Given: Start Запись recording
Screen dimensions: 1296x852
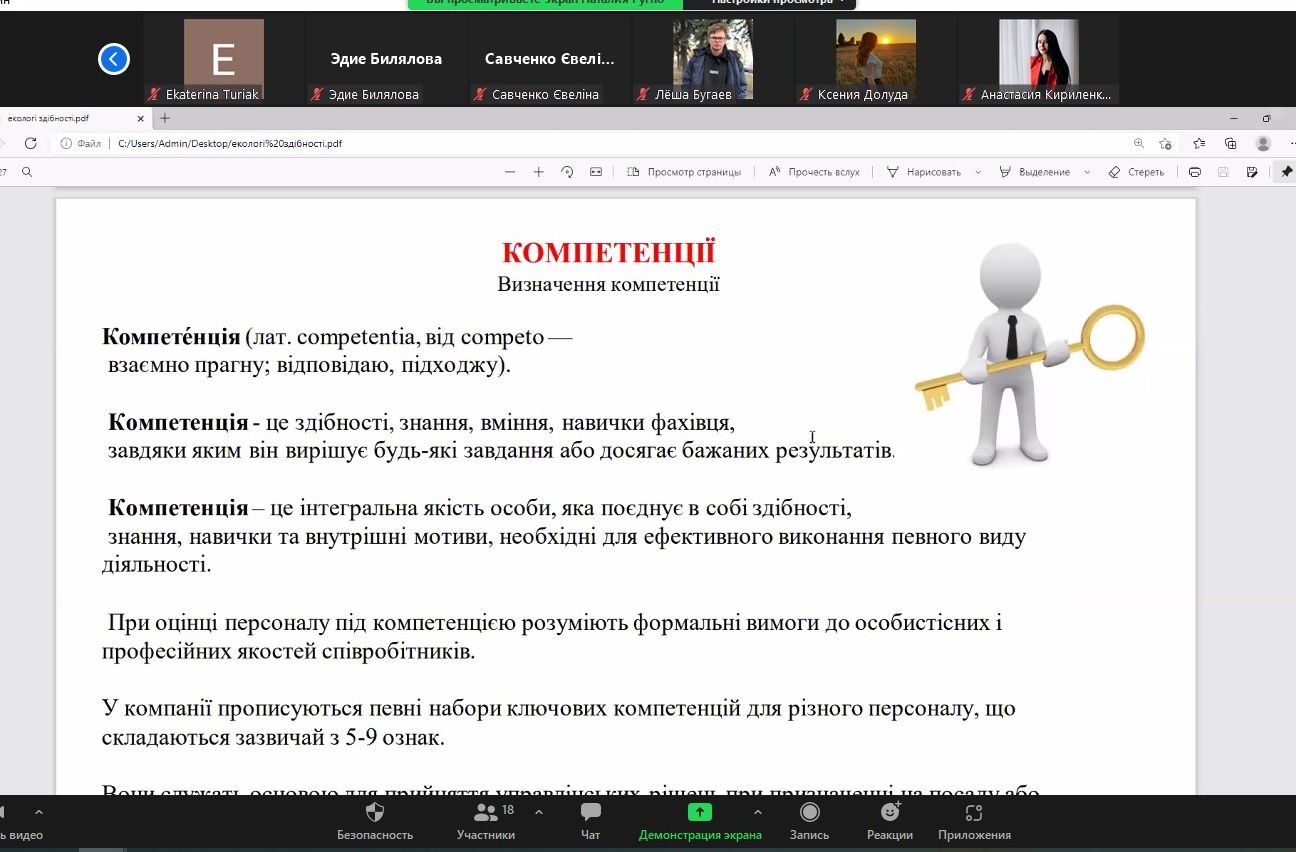Looking at the screenshot, I should pyautogui.click(x=809, y=822).
